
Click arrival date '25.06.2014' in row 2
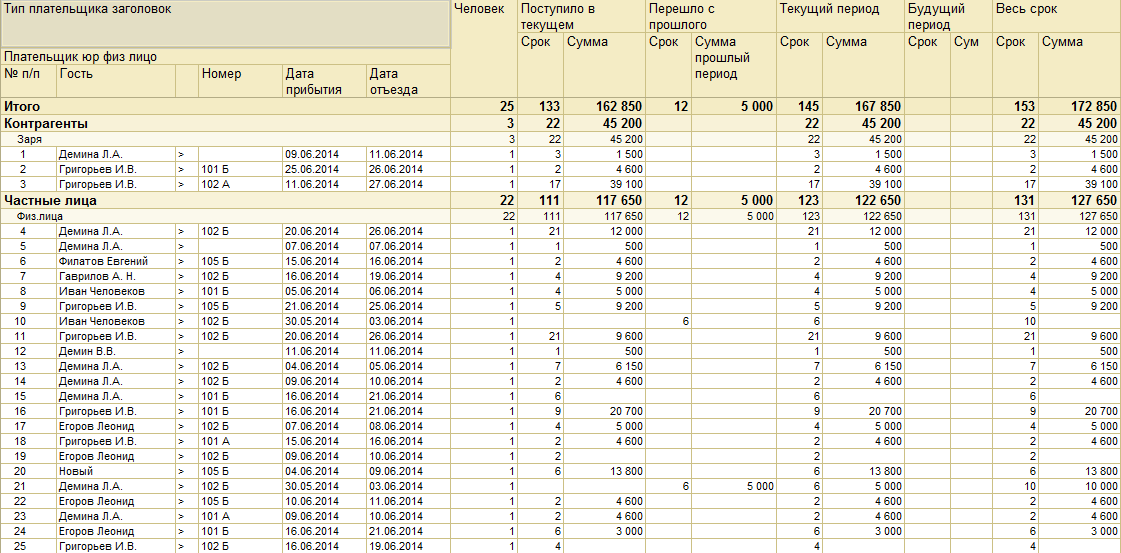[x=324, y=169]
